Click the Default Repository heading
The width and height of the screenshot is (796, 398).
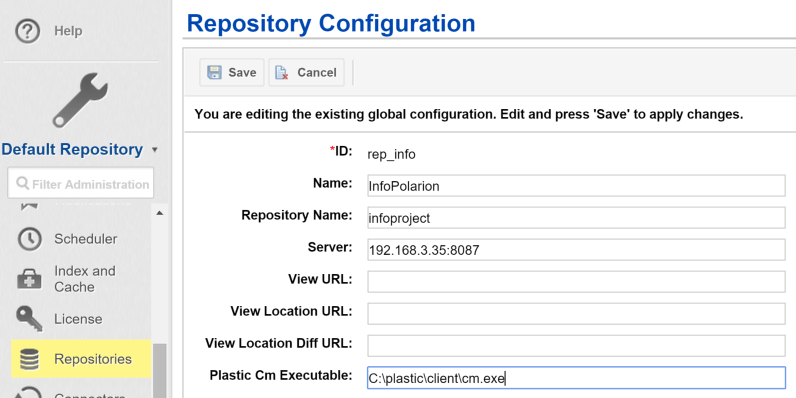click(72, 149)
